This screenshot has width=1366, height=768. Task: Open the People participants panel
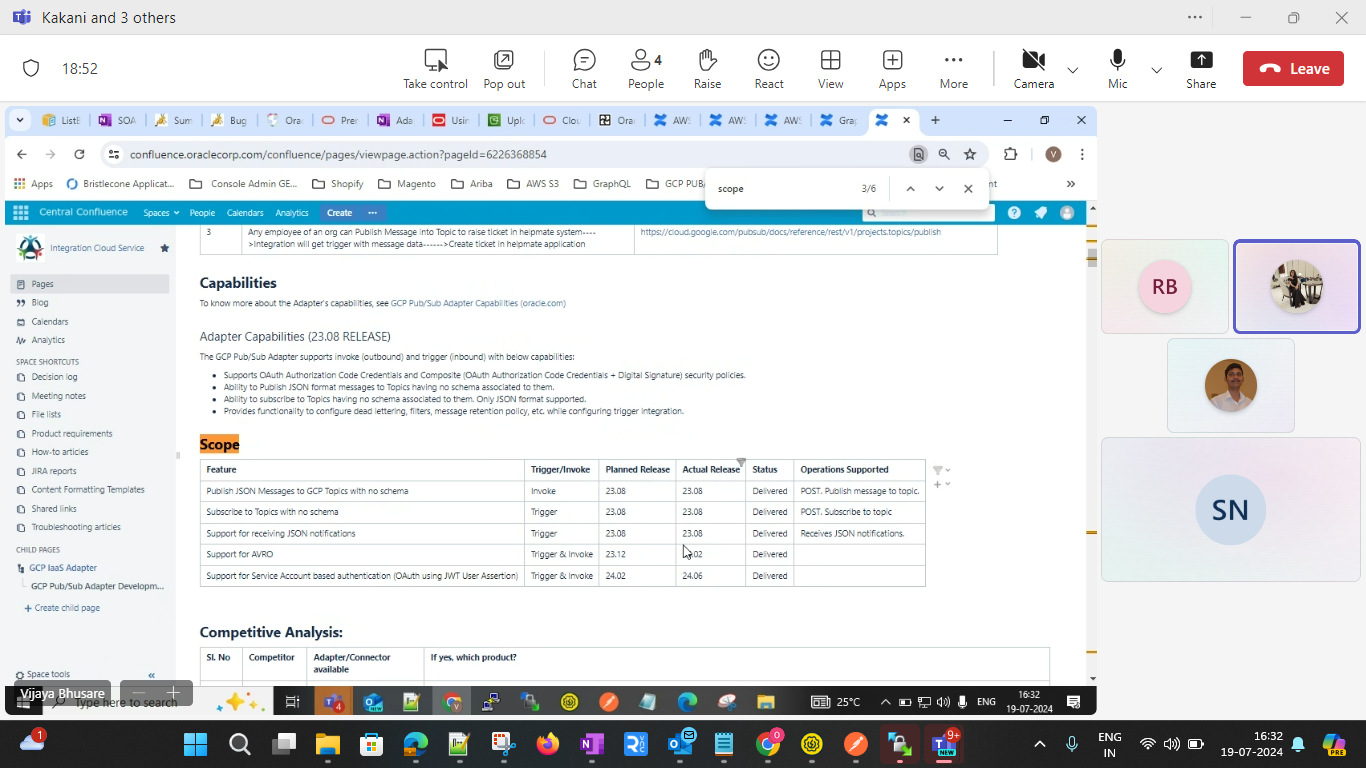click(x=645, y=69)
